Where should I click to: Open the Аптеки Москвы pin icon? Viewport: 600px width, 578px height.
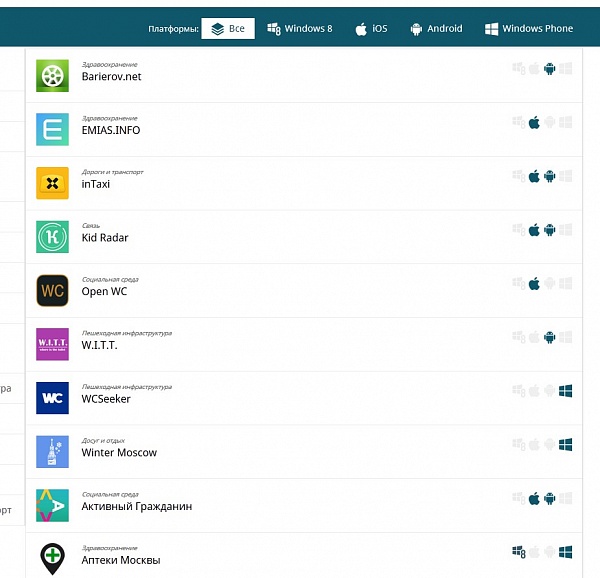pos(52,559)
